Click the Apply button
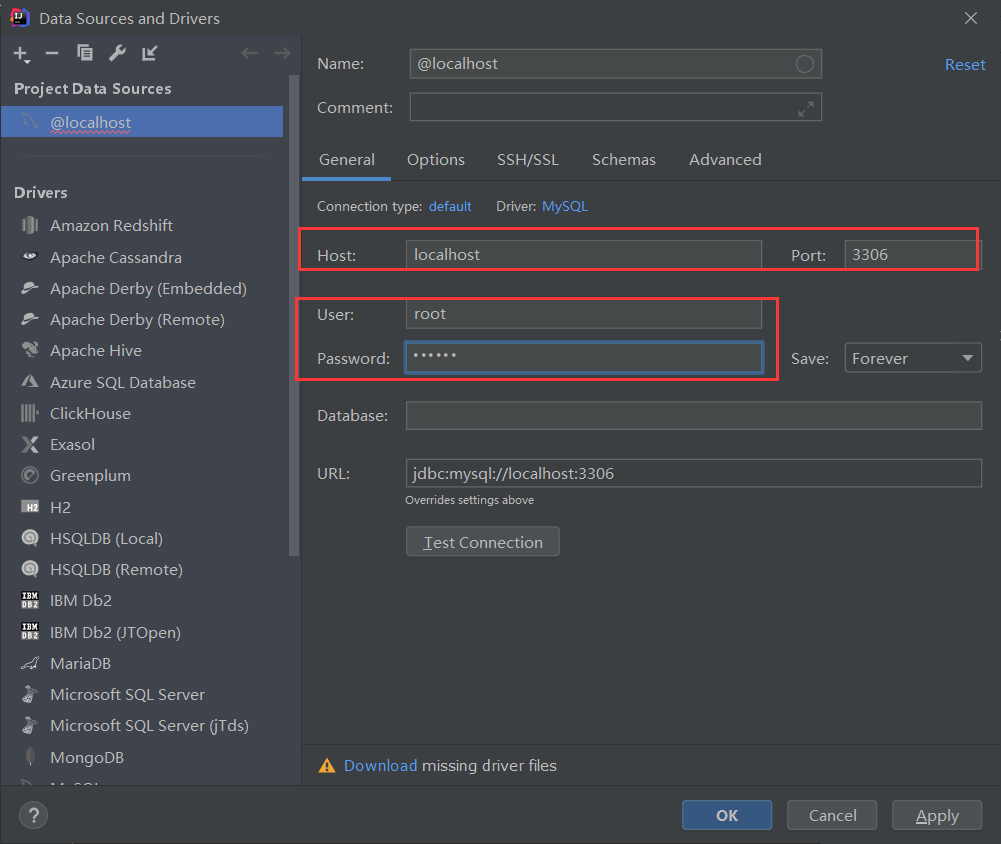This screenshot has height=844, width=1001. pos(937,815)
